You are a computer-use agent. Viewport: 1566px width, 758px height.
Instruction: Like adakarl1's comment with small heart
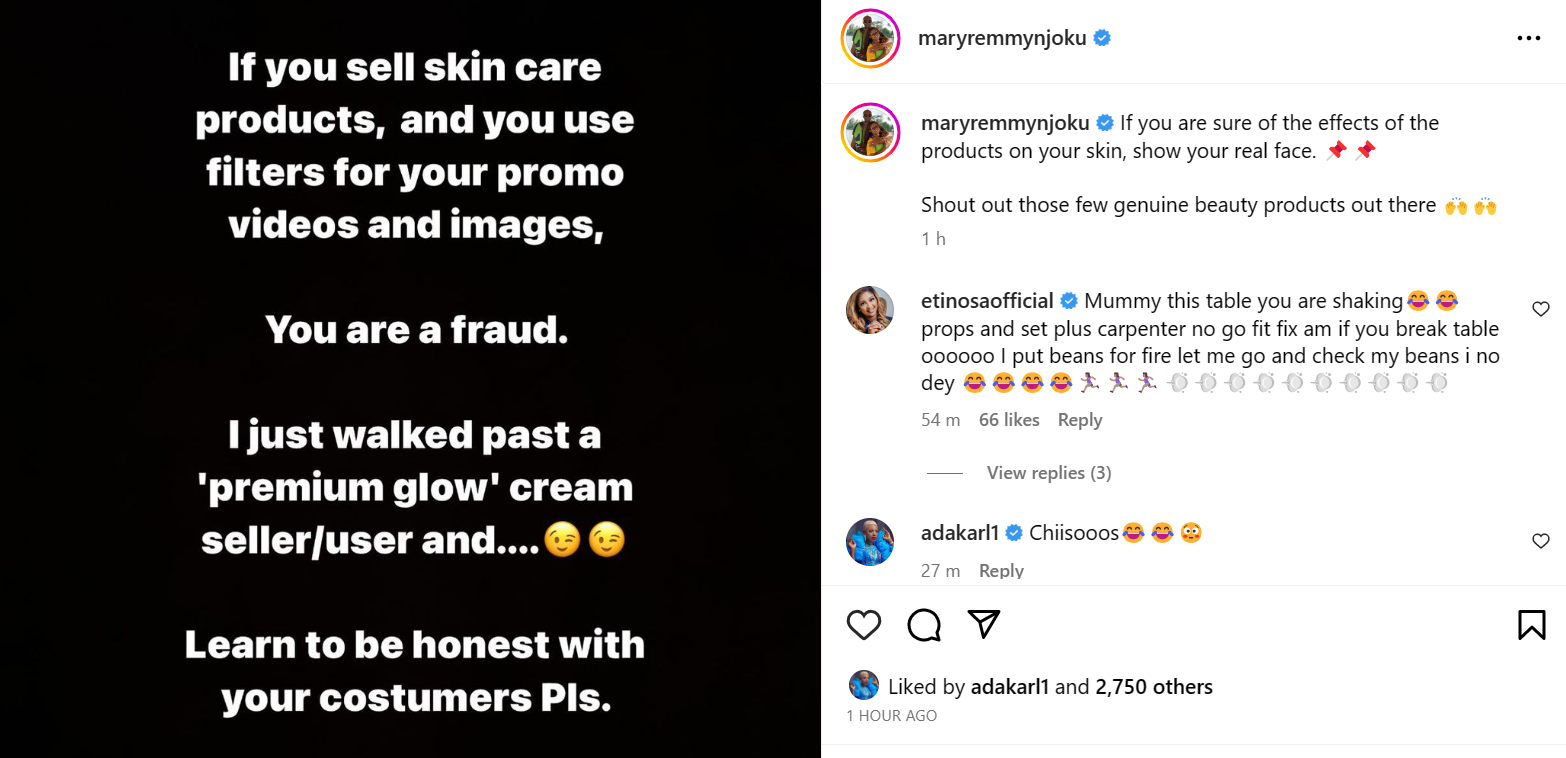(x=1540, y=541)
